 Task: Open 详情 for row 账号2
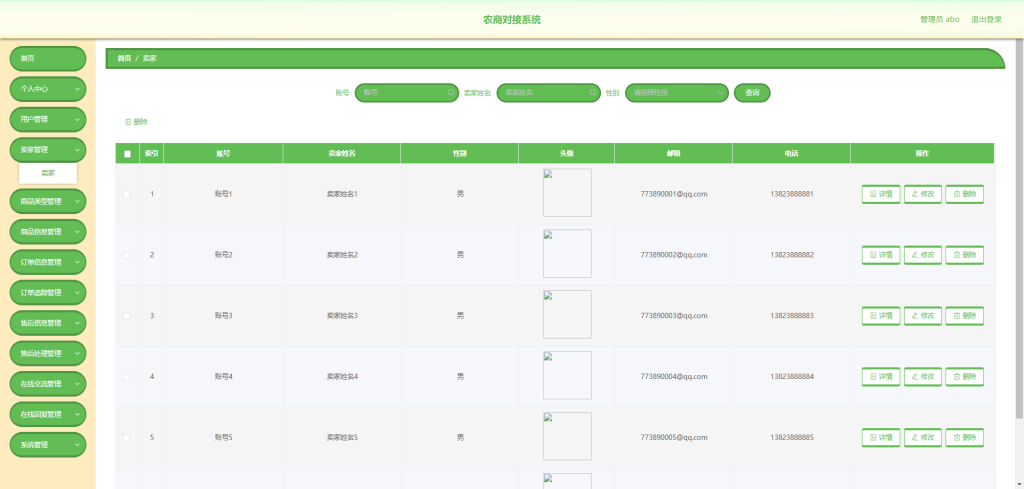tap(881, 255)
